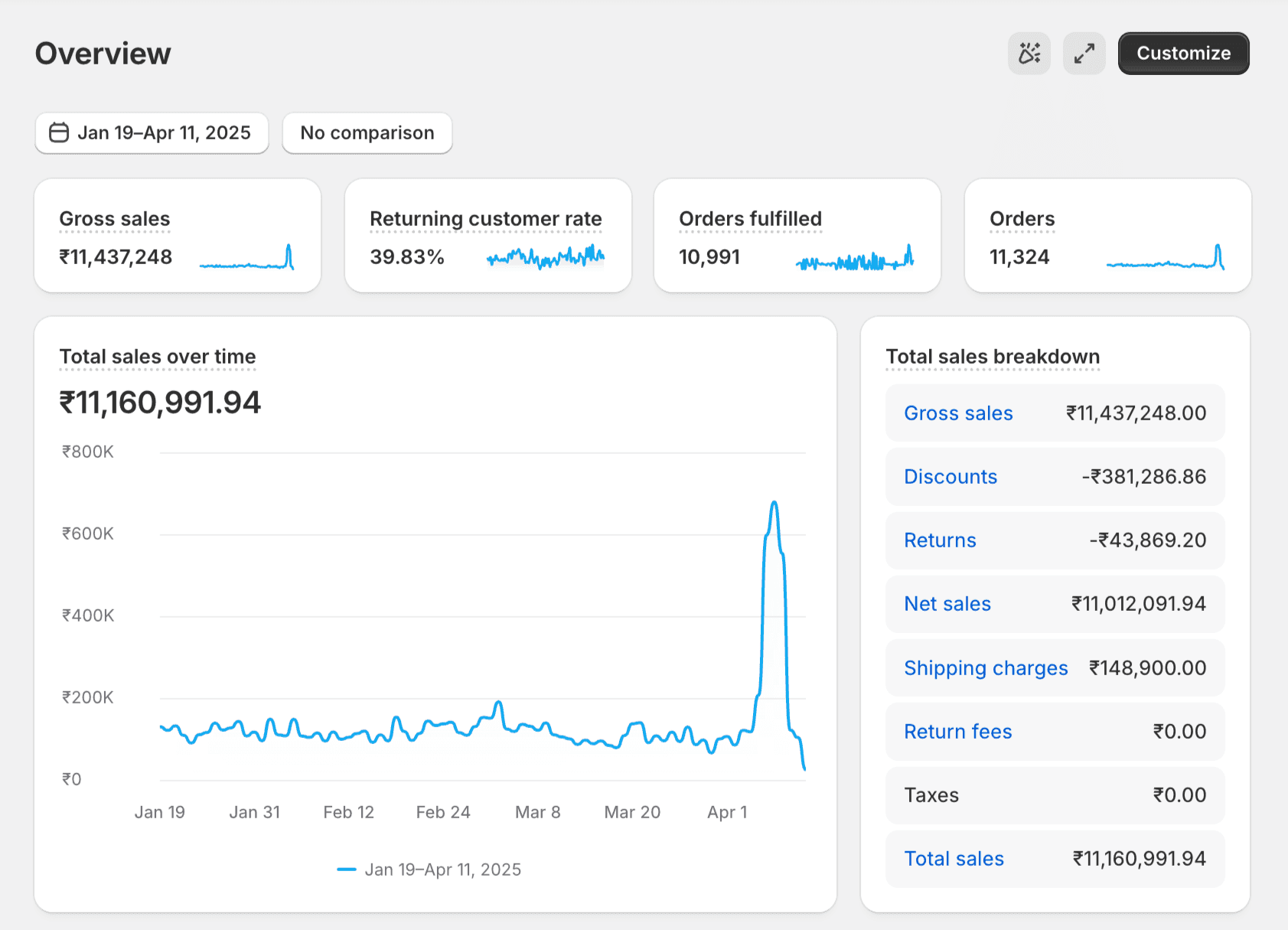Click the chart legend Jan 19–Apr 11, 2025

tap(429, 870)
